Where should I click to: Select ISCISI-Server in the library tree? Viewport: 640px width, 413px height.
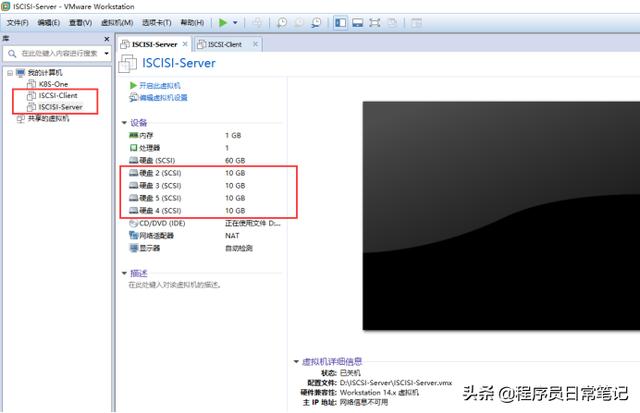60,107
